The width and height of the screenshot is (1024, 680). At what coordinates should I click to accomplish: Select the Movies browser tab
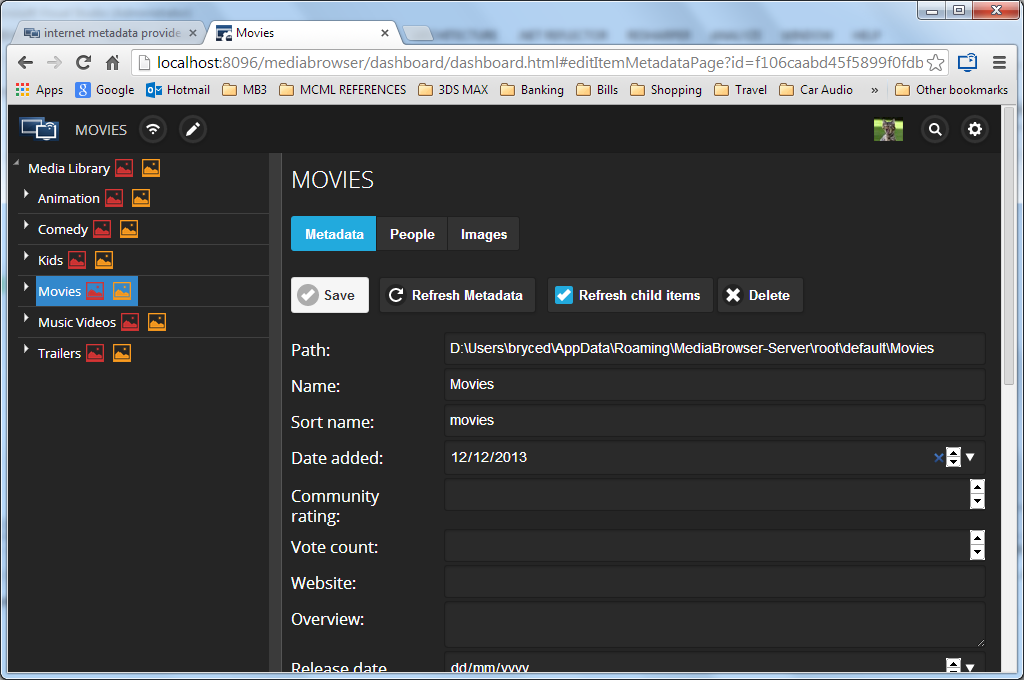coord(300,33)
